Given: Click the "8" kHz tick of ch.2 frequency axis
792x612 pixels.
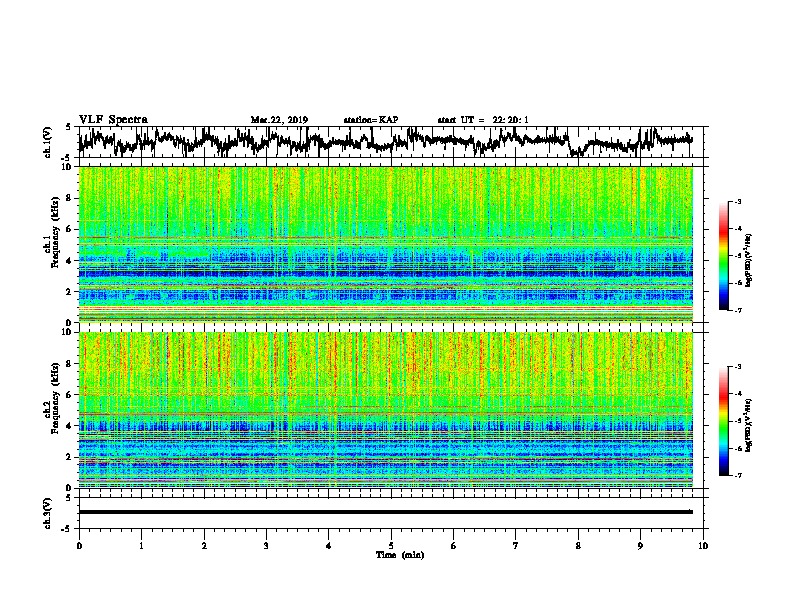Looking at the screenshot, I should (70, 364).
